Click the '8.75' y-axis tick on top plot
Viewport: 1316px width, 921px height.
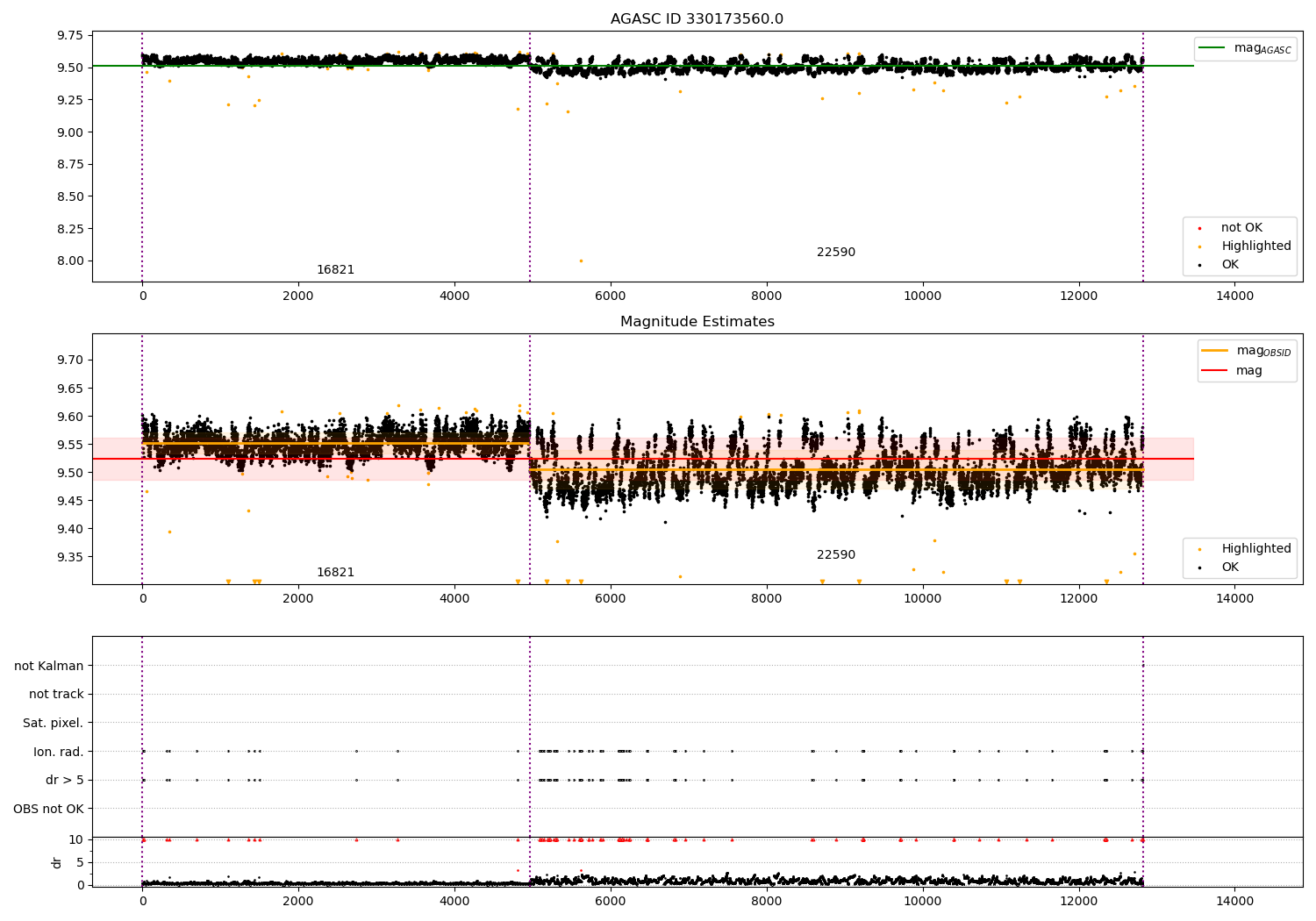70,165
